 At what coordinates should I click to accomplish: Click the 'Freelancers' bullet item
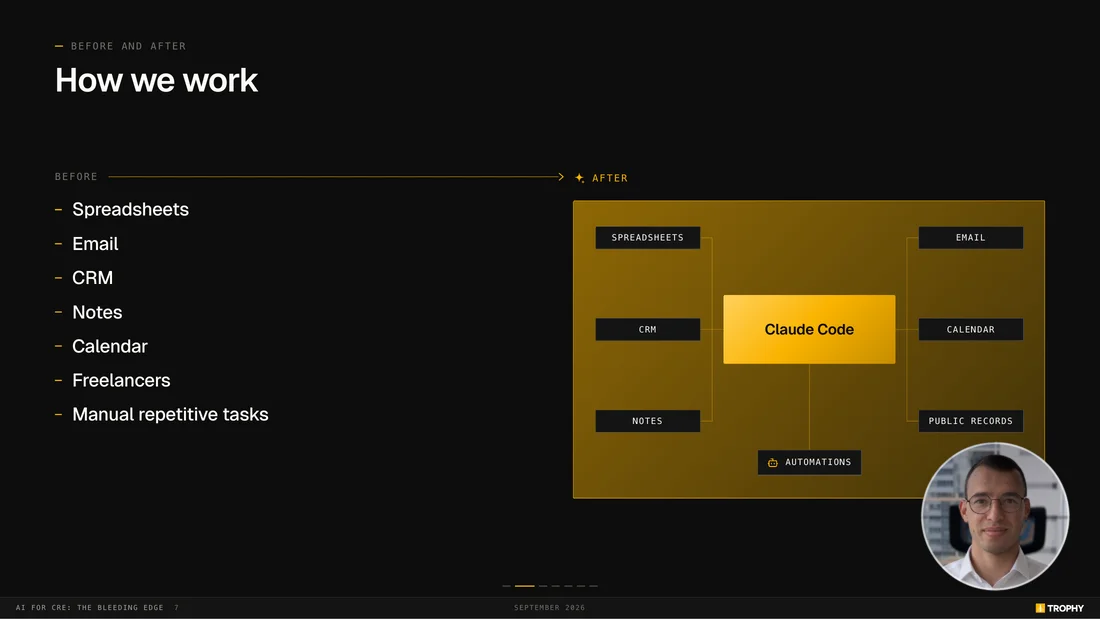tap(121, 380)
